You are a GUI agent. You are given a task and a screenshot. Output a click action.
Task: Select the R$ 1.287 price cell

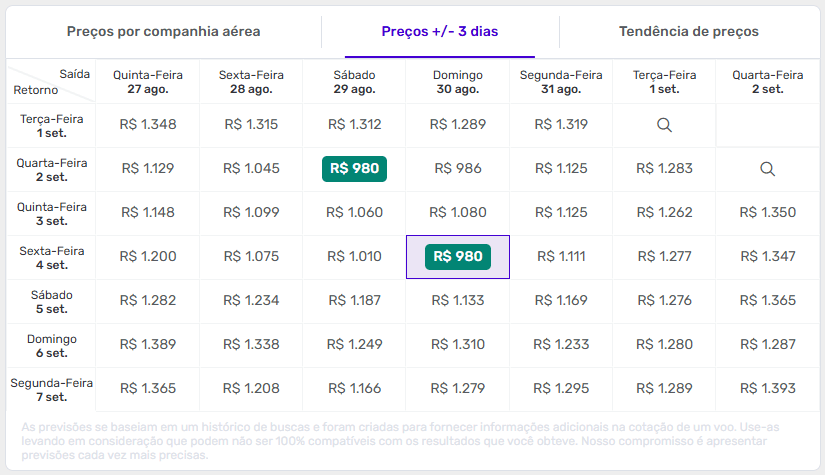[767, 344]
